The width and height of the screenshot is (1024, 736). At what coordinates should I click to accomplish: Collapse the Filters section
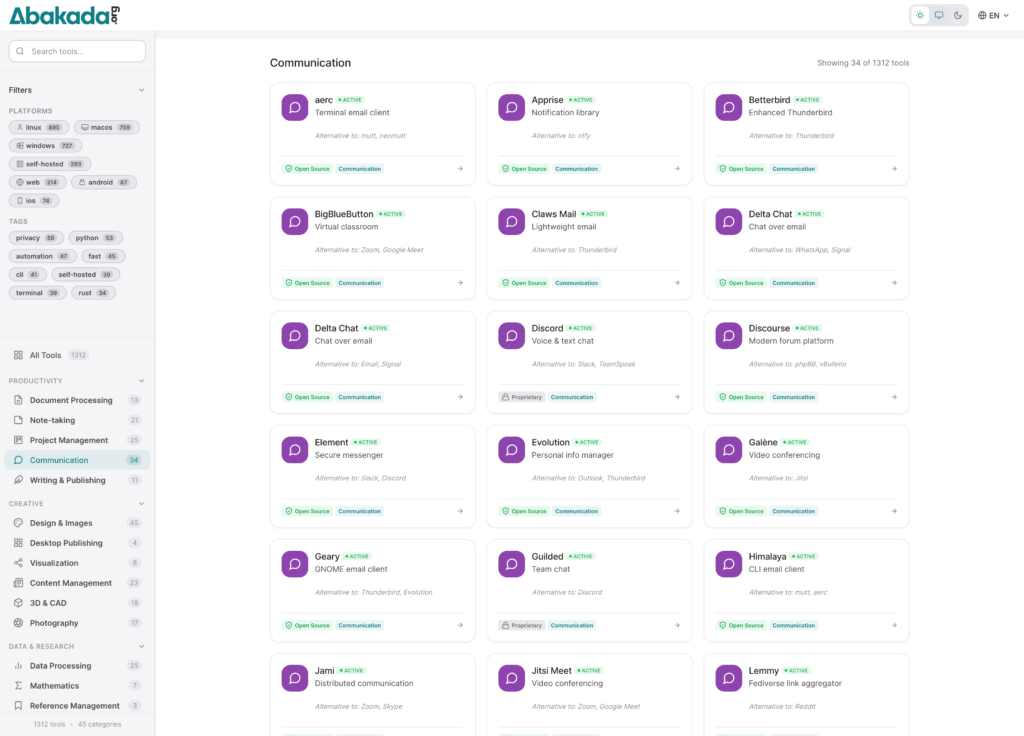pyautogui.click(x=141, y=90)
